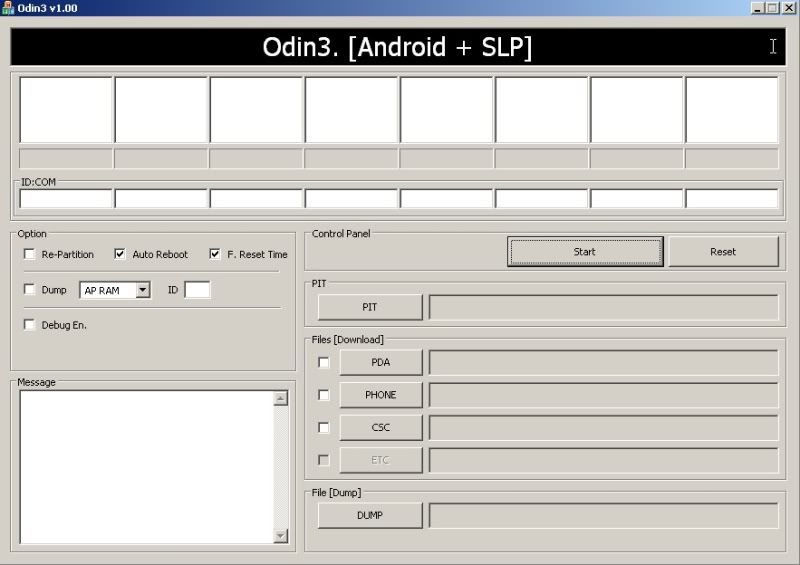Screen dimensions: 800x565
Task: Click the PHONE file button
Action: 381,395
